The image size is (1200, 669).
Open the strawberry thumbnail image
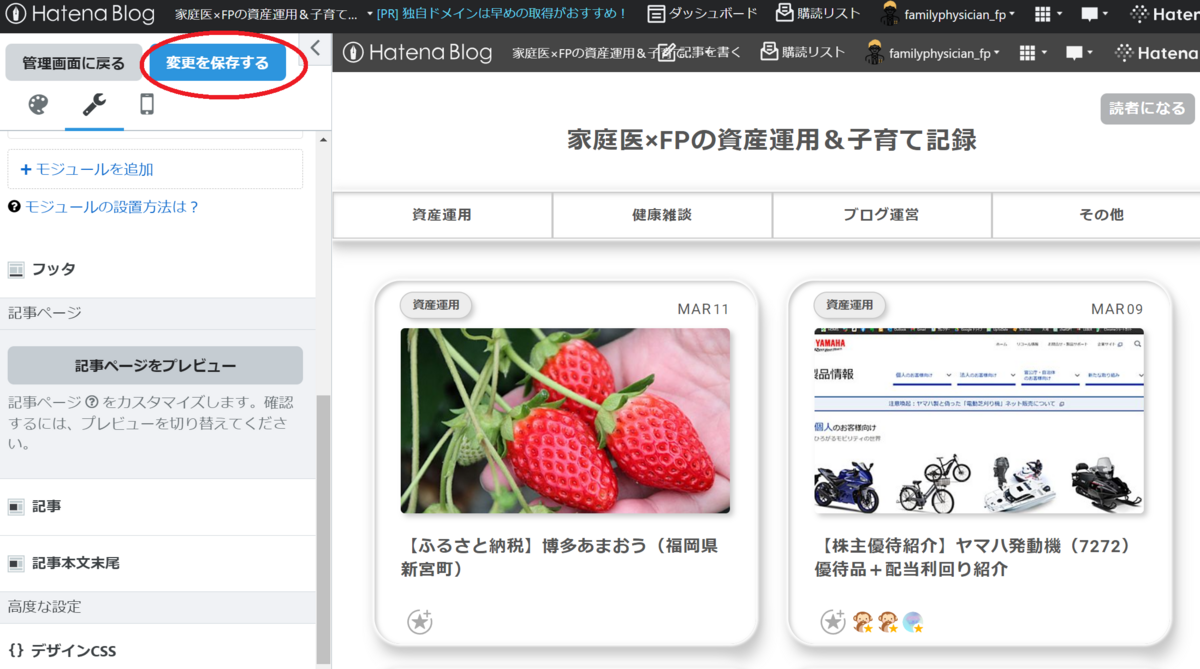(x=565, y=421)
